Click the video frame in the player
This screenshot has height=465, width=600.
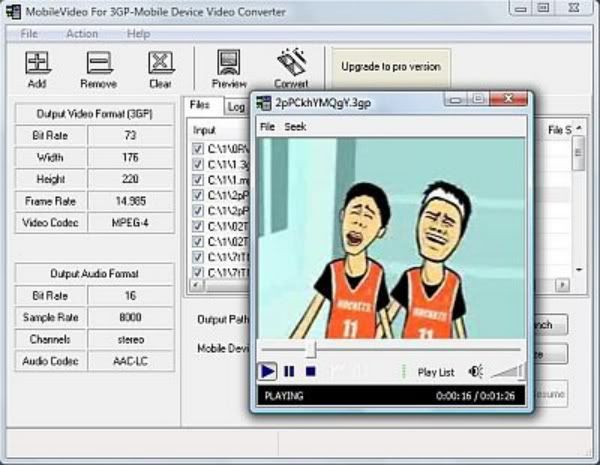(x=391, y=238)
